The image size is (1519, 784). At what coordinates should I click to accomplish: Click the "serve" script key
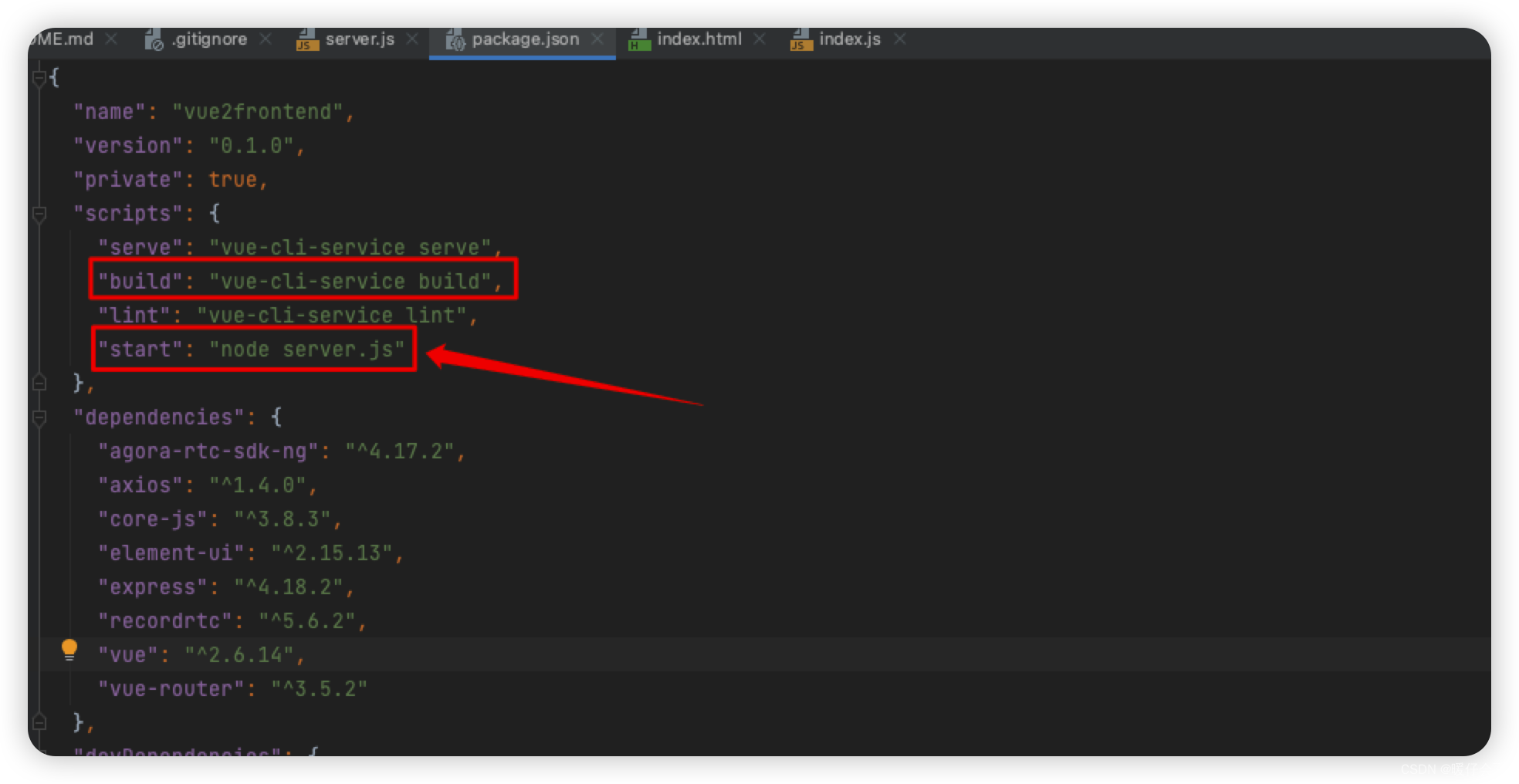(x=140, y=248)
